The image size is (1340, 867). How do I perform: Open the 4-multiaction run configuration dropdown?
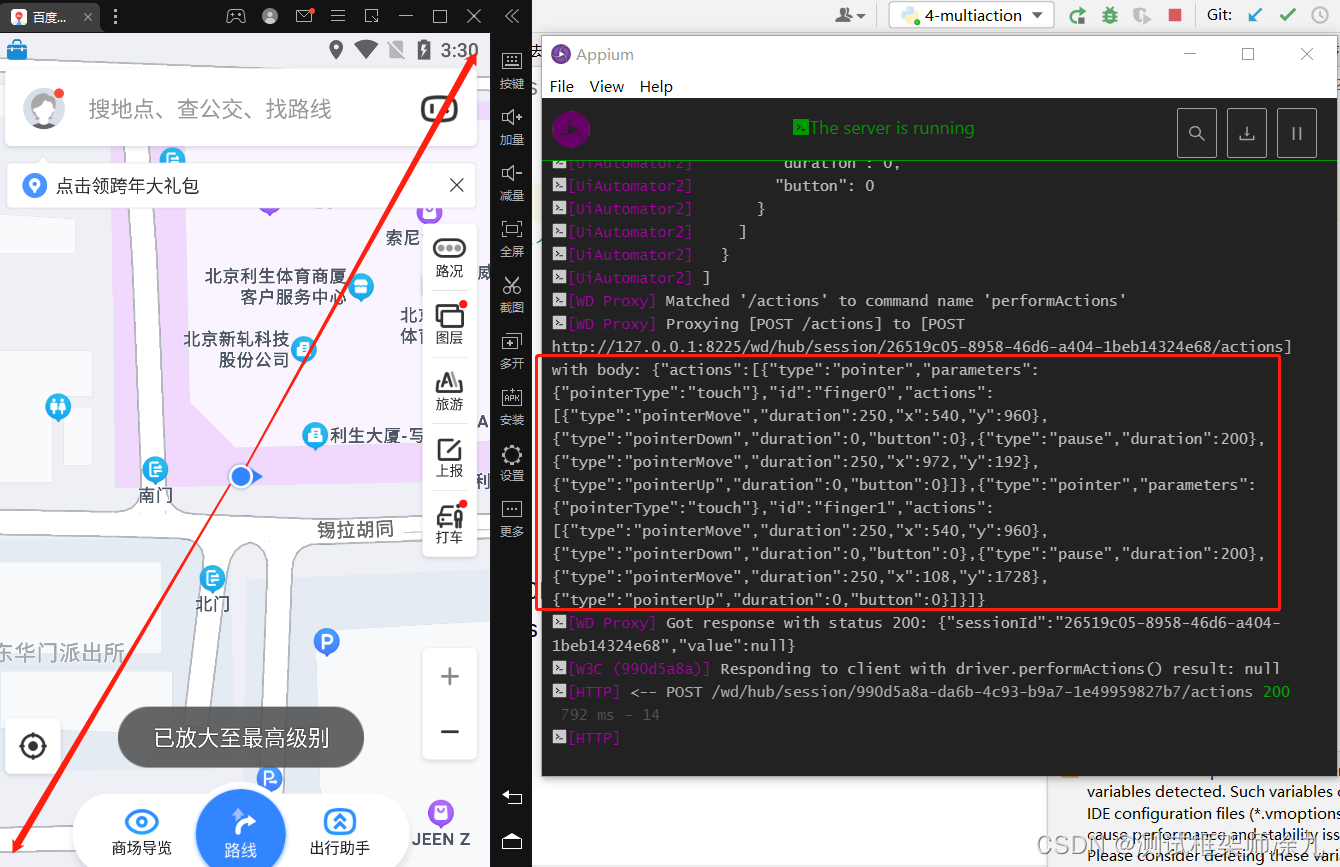click(971, 15)
